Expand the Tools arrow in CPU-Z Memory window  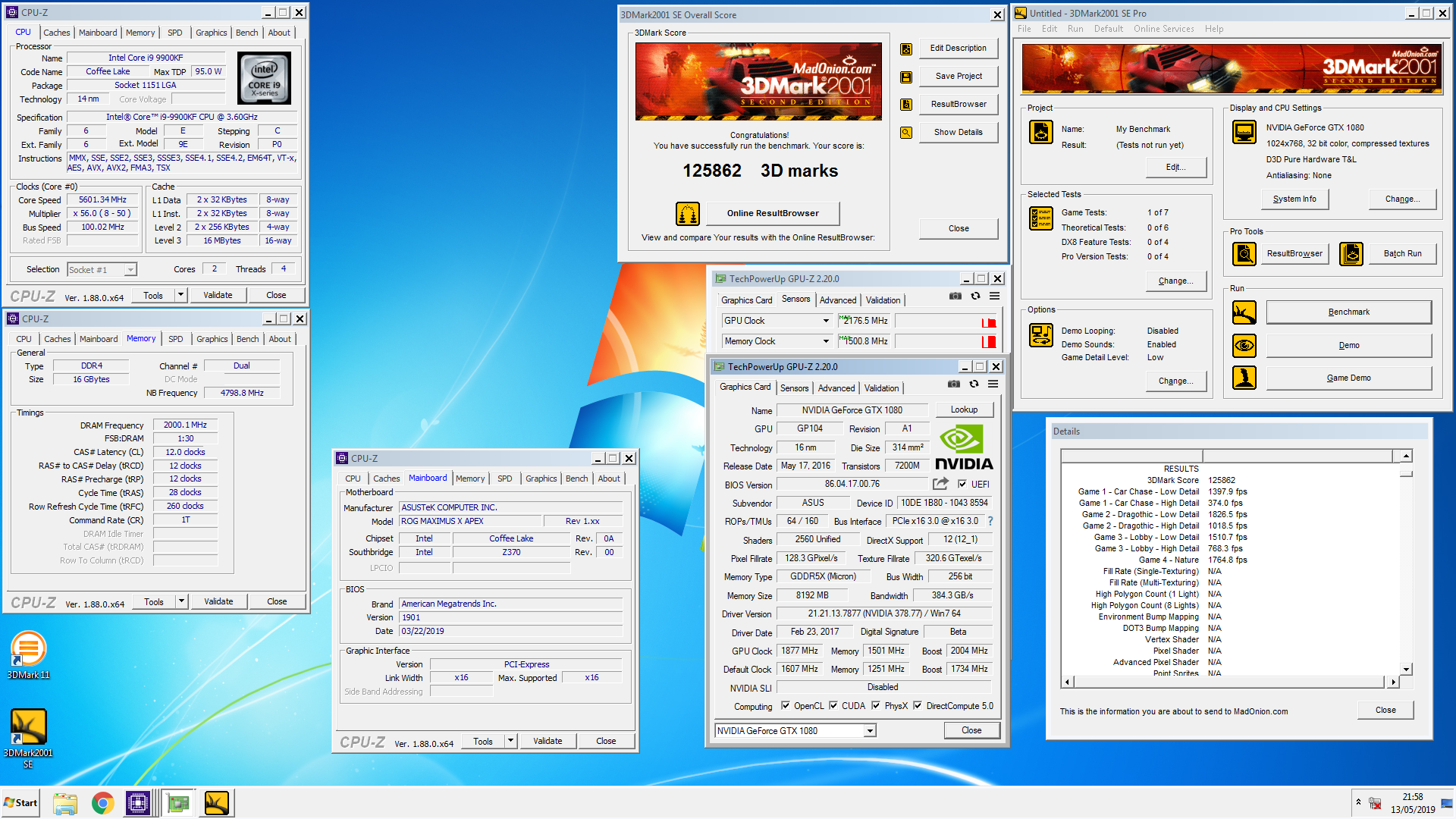click(x=181, y=601)
